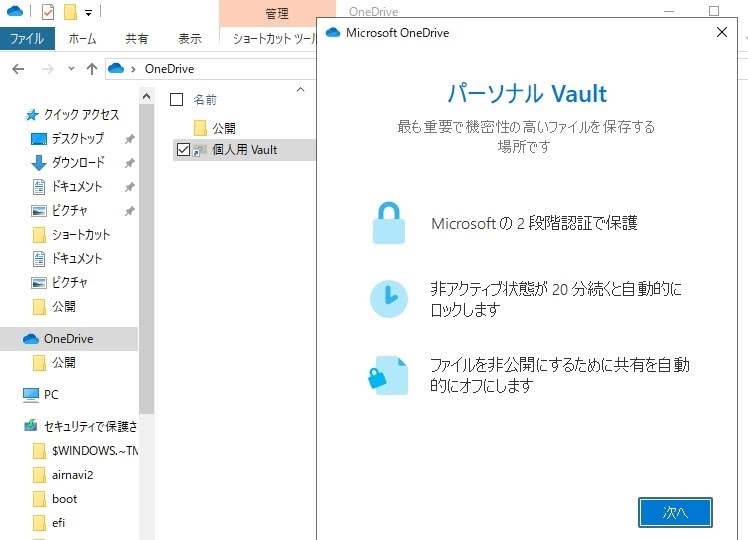Click the パーソナル Vault heading
748x540 pixels.
pyautogui.click(x=527, y=93)
